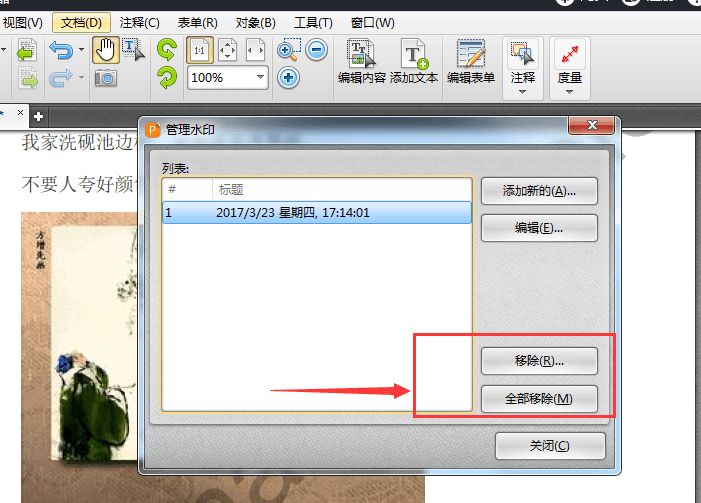The width and height of the screenshot is (701, 503).
Task: Click 添加文本 add text tool
Action: pos(414,62)
